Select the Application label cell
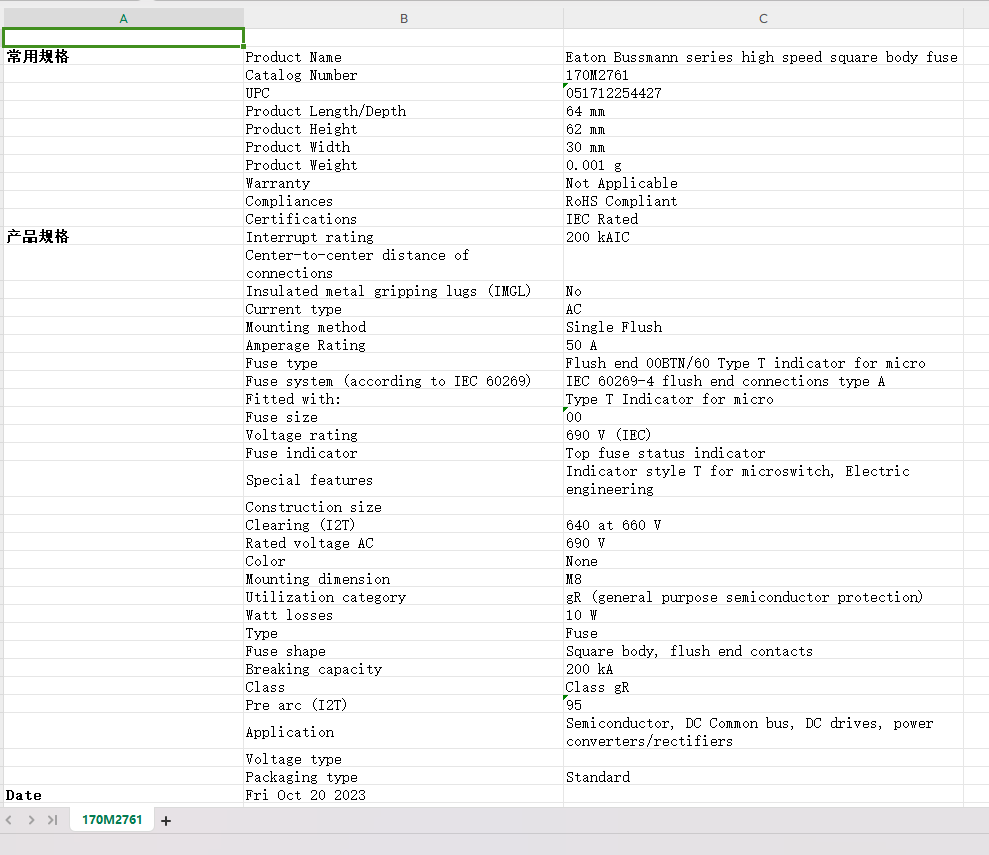 [x=404, y=732]
